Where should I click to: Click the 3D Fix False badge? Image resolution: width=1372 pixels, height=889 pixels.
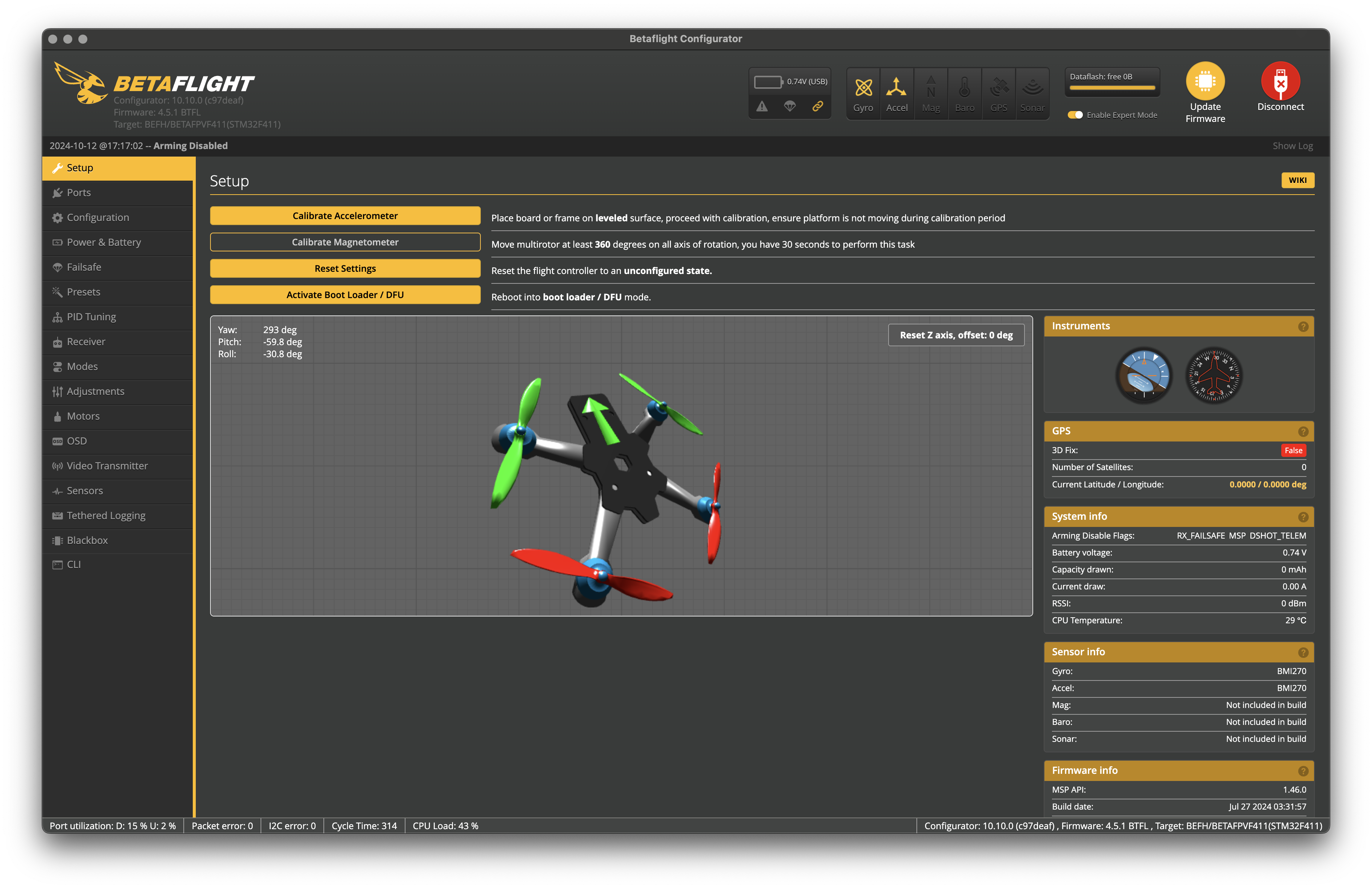[x=1293, y=451]
